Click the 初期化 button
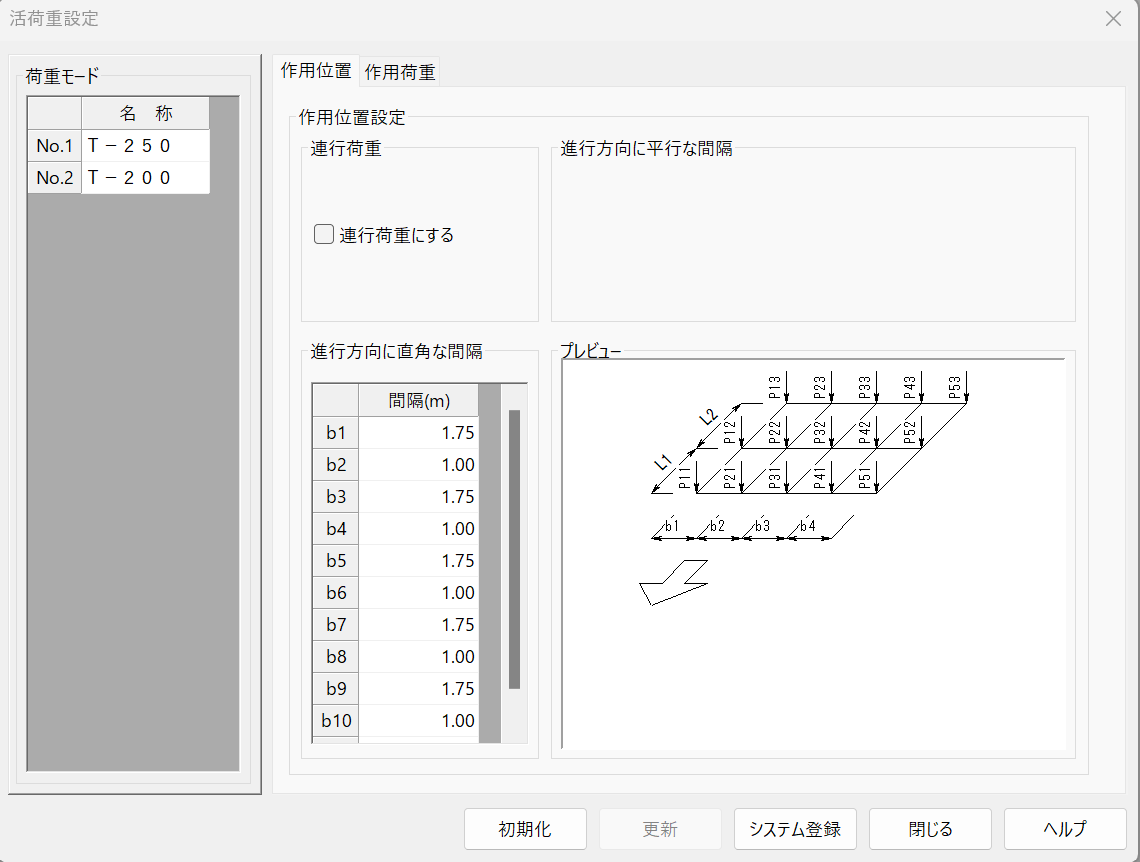1140x862 pixels. click(x=525, y=829)
